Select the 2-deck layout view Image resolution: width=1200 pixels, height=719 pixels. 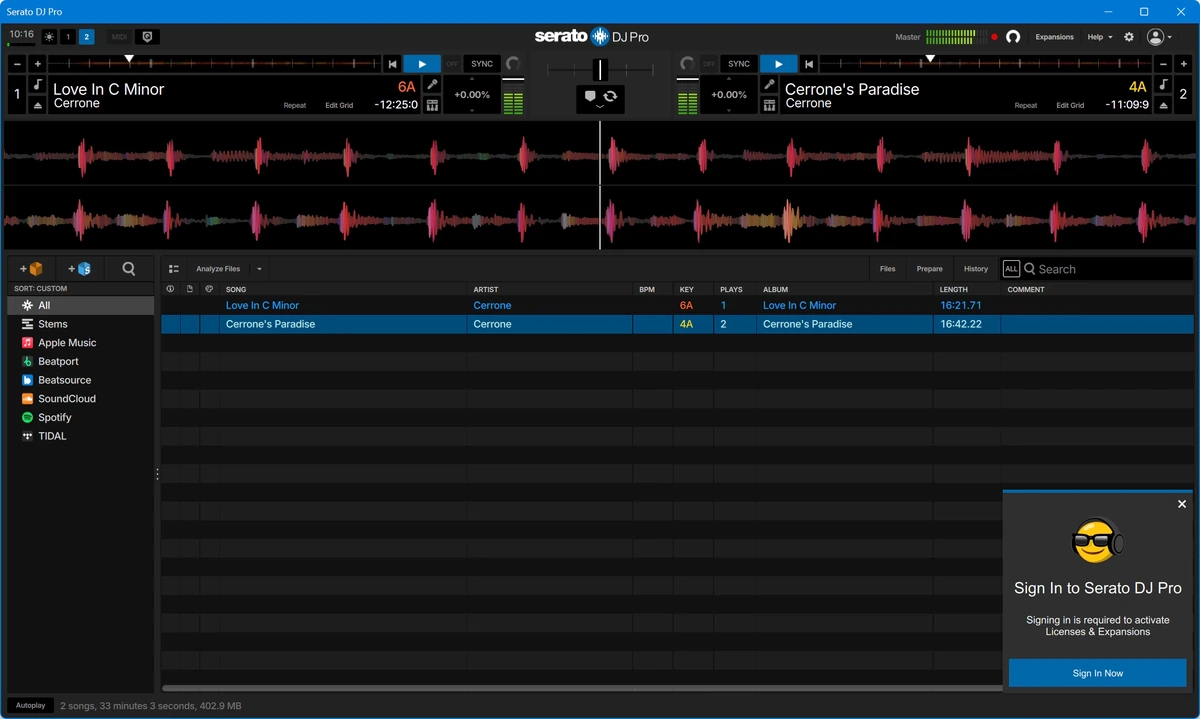[87, 37]
